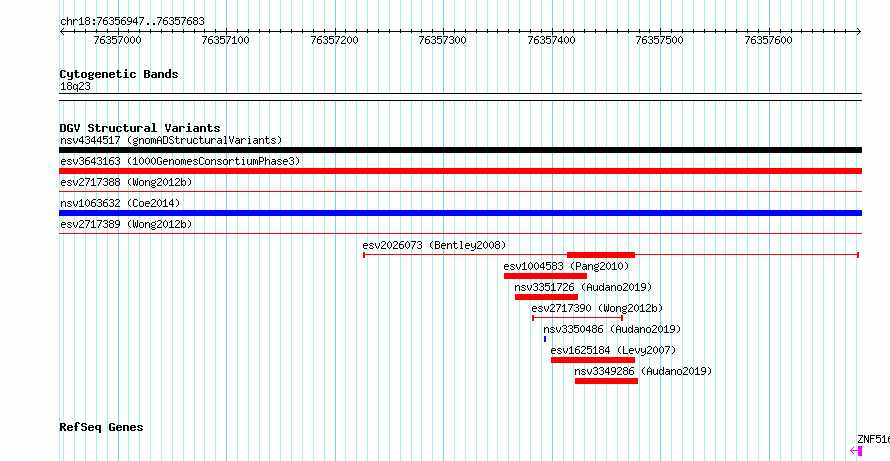
Task: Click the Cytogenetic Bands track title
Action: pos(119,74)
